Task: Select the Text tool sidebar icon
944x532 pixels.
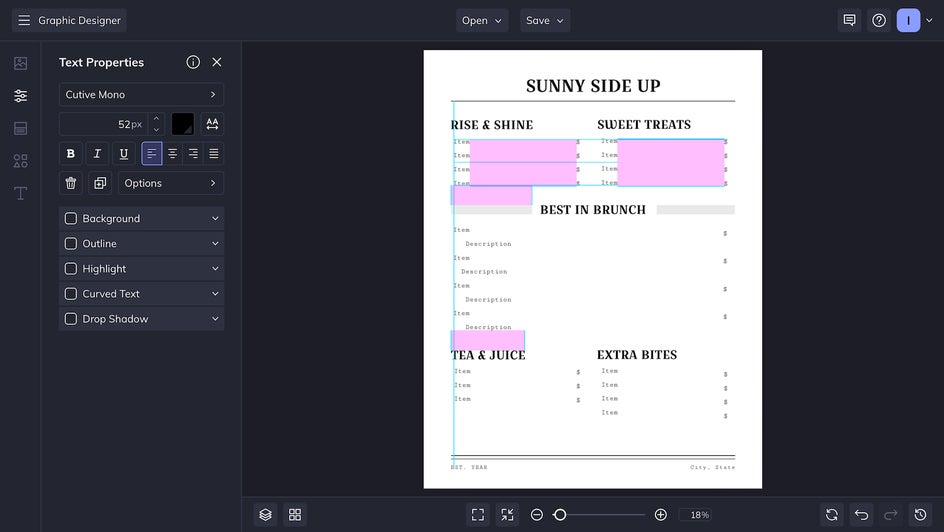Action: [20, 193]
